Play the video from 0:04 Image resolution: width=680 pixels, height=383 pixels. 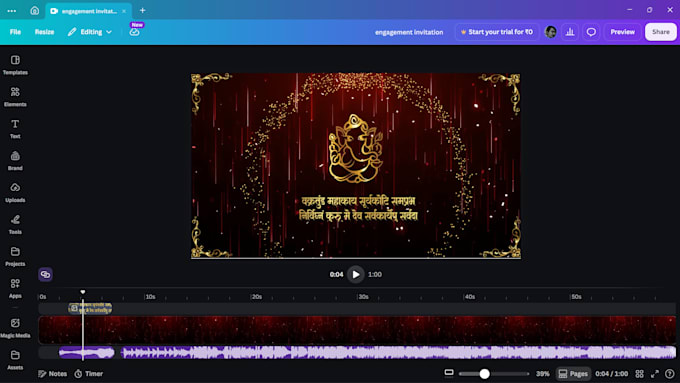pyautogui.click(x=356, y=274)
